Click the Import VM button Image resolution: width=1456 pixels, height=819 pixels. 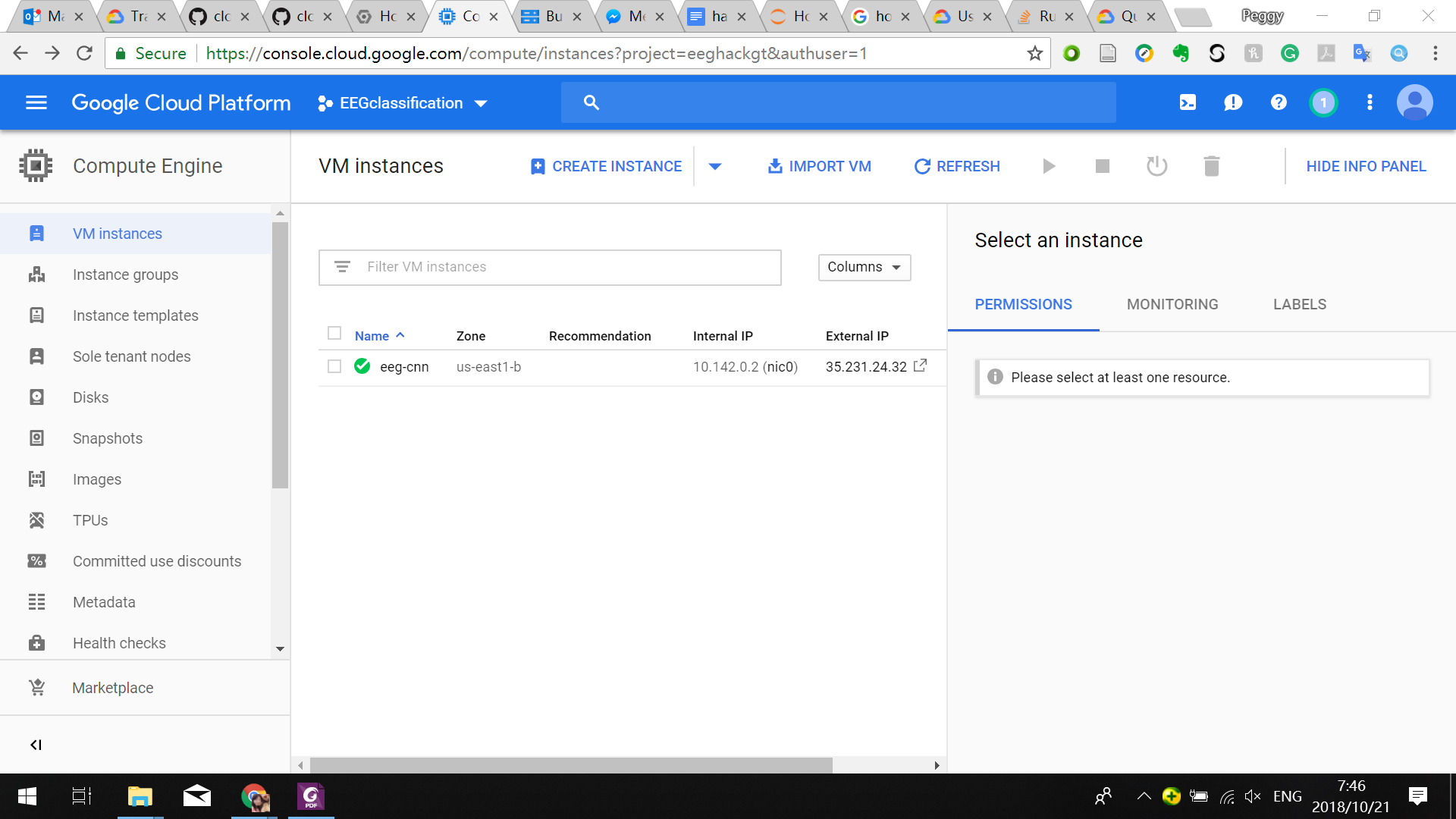click(819, 166)
